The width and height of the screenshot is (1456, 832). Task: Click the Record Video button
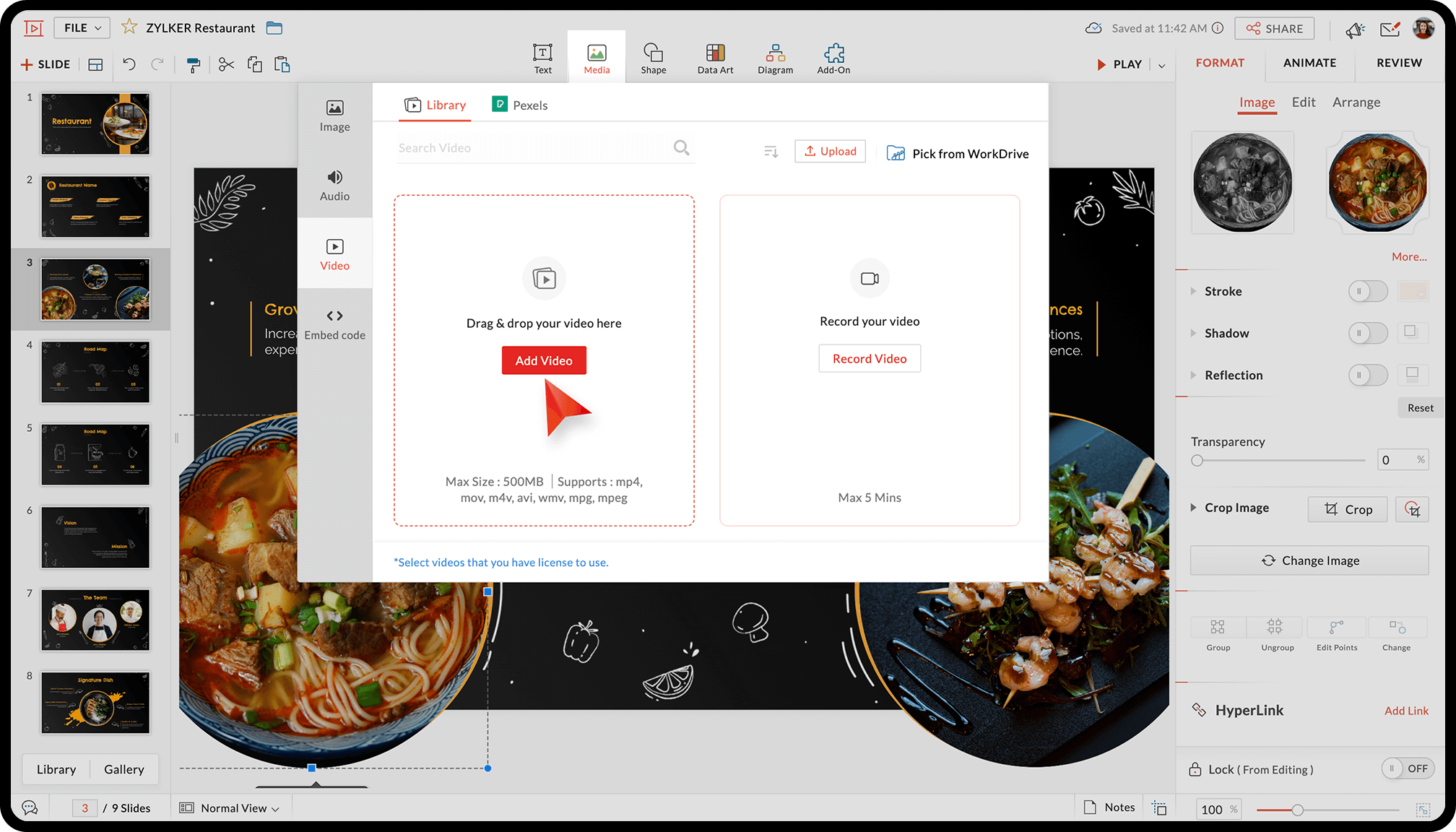coord(870,359)
